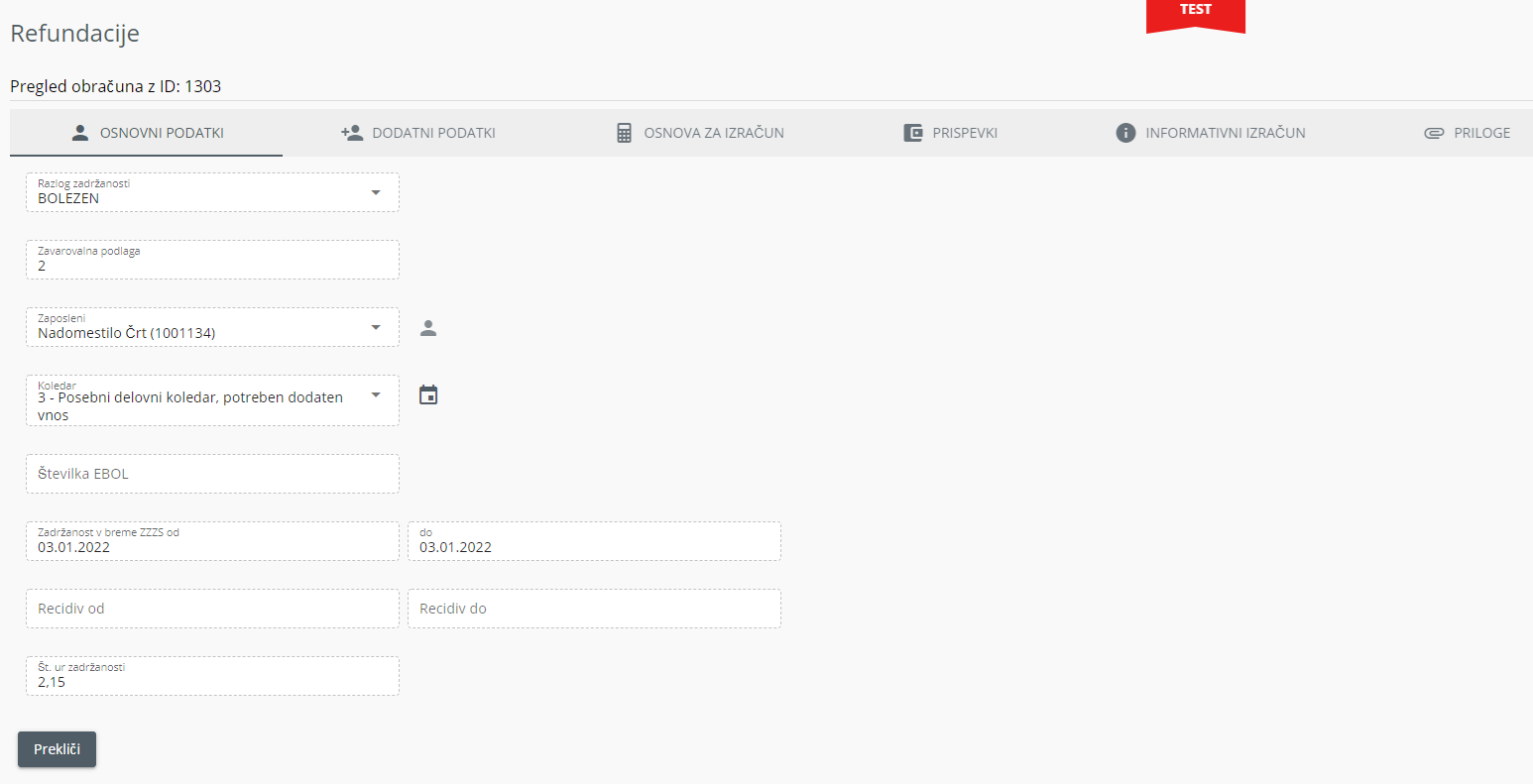The width and height of the screenshot is (1533, 784).
Task: Click the calculator icon on Osnova za izračun
Action: pos(624,133)
